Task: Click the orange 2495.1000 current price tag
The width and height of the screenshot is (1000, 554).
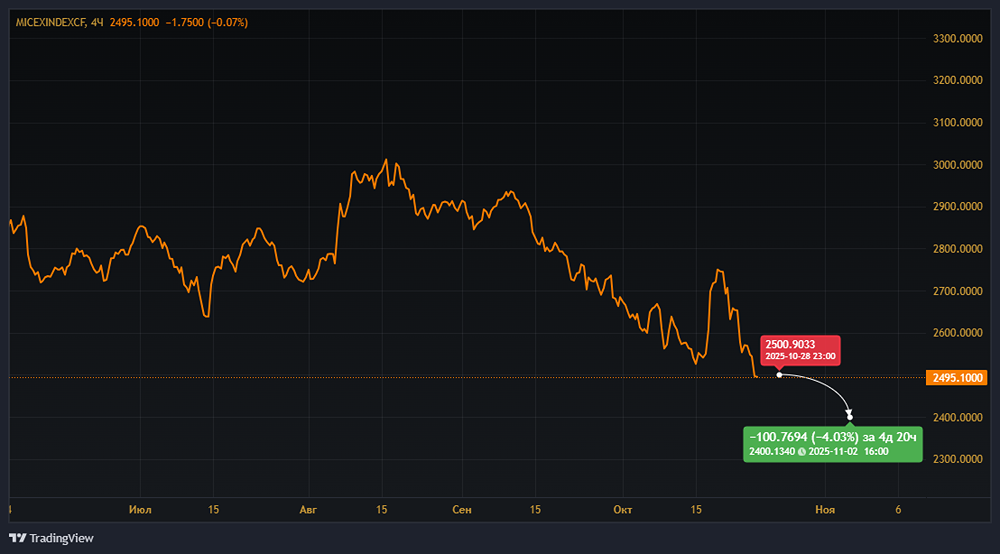Action: tap(958, 377)
